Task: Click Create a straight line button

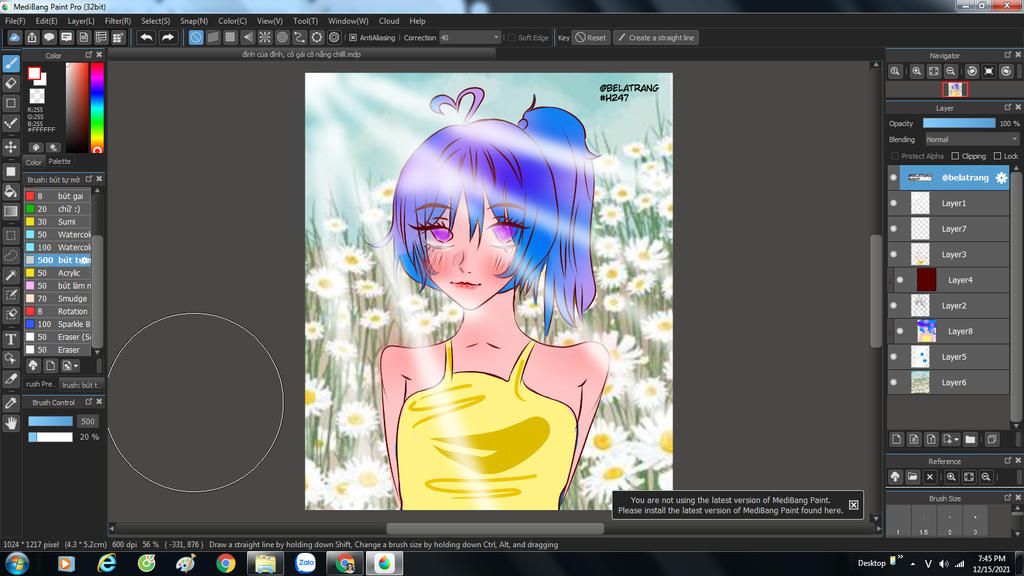Action: click(656, 38)
